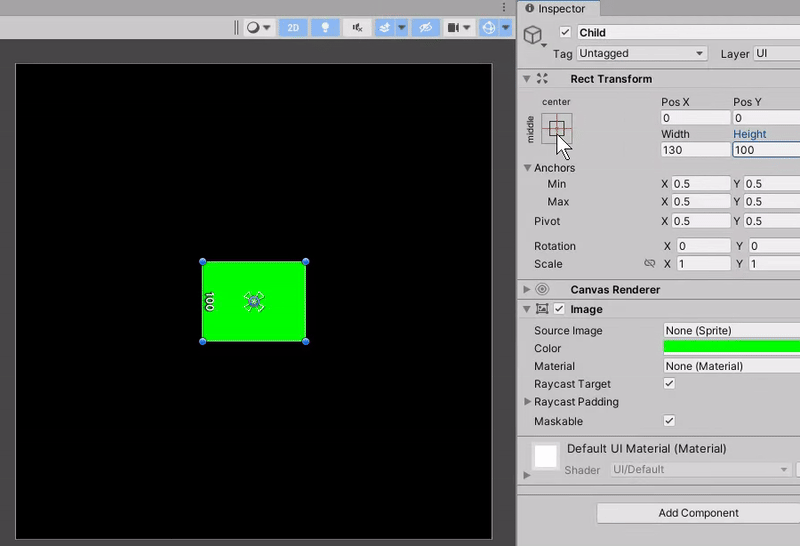Collapse the Rect Transform component

click(527, 79)
